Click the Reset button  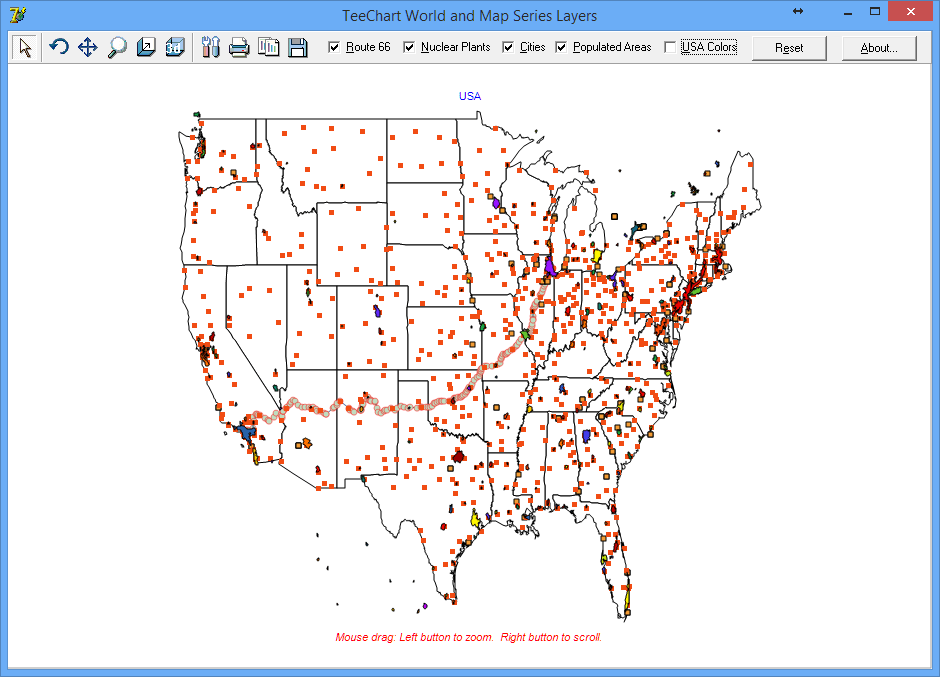tap(789, 47)
